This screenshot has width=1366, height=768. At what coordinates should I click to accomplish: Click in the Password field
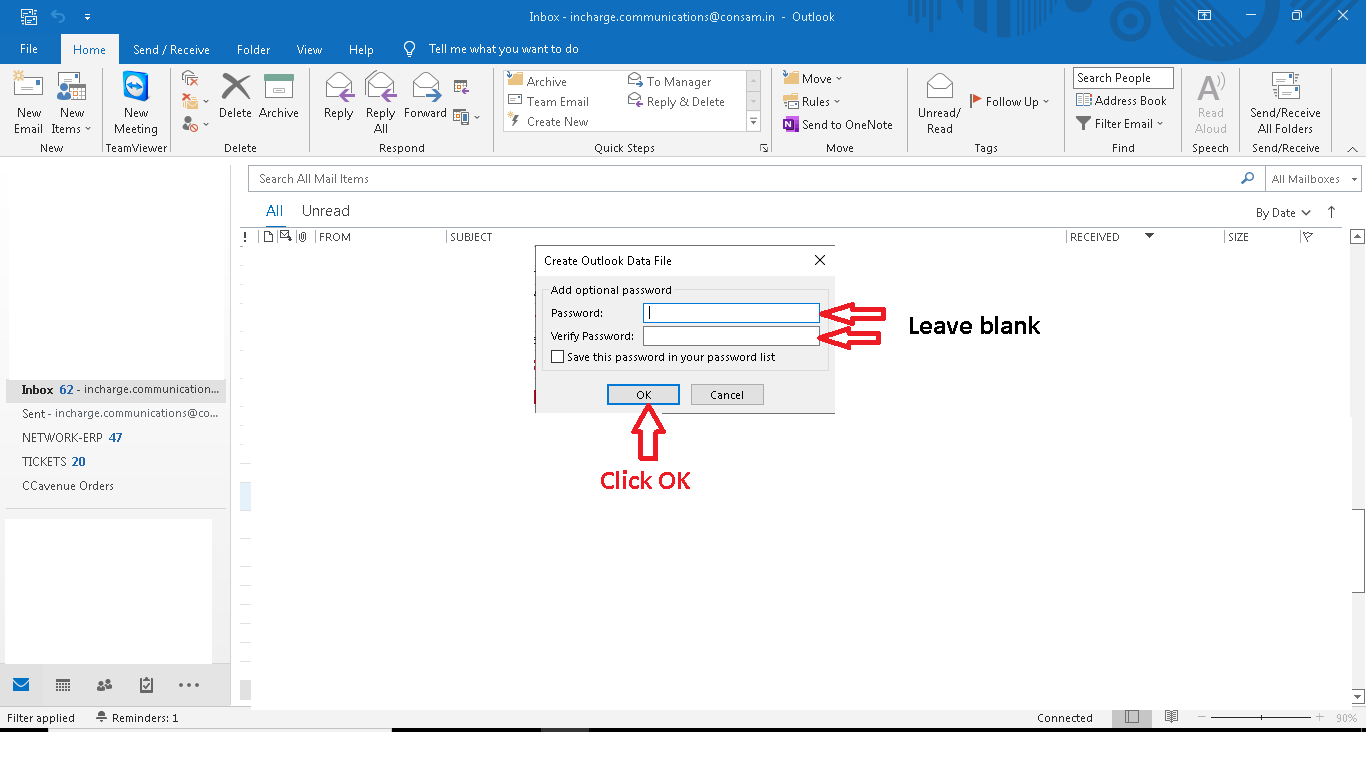[731, 313]
